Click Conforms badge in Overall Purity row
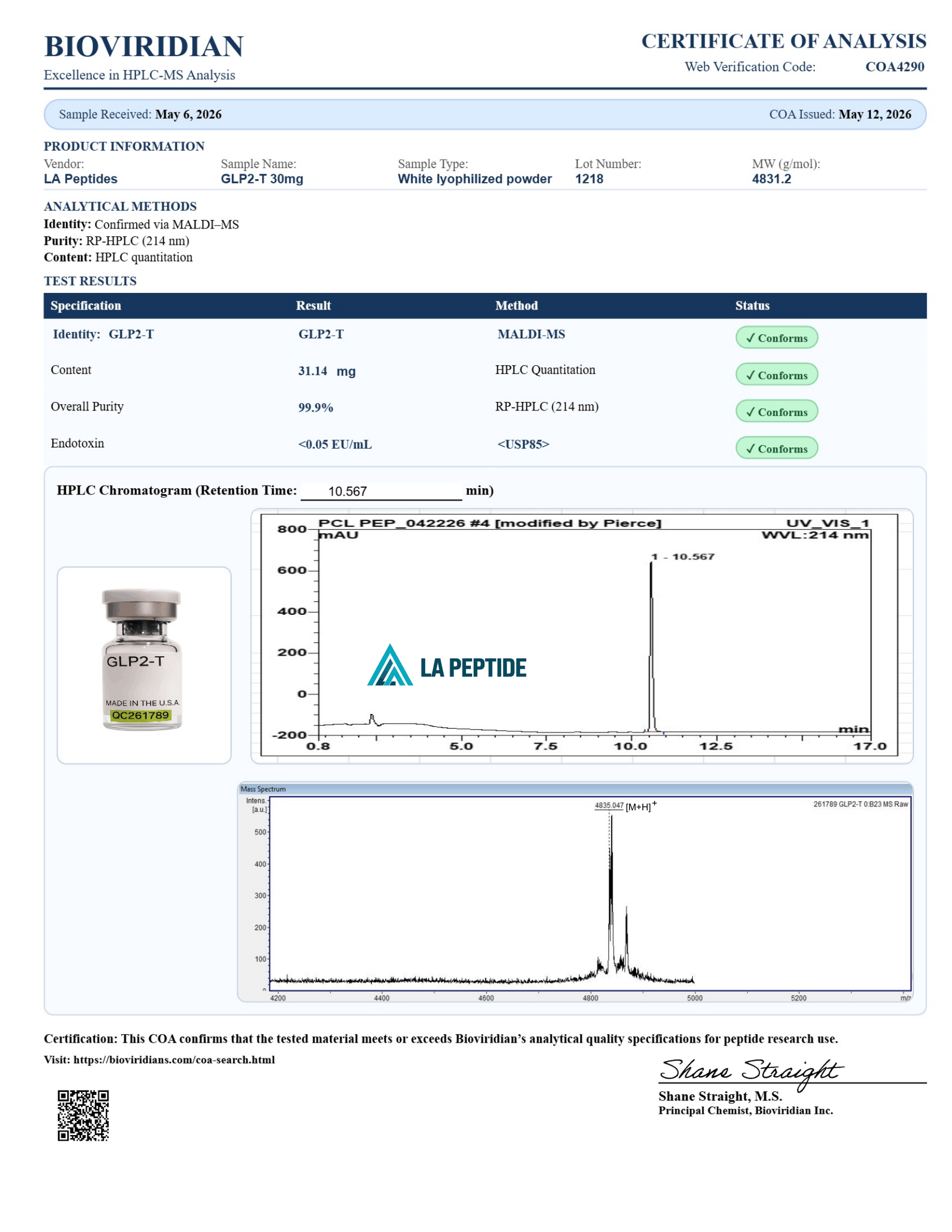 click(x=776, y=411)
